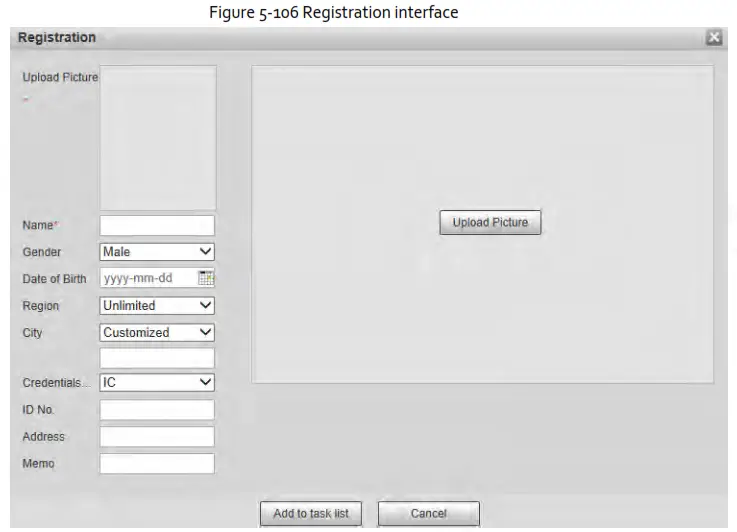Open the Gender dropdown showing Male

tap(157, 252)
